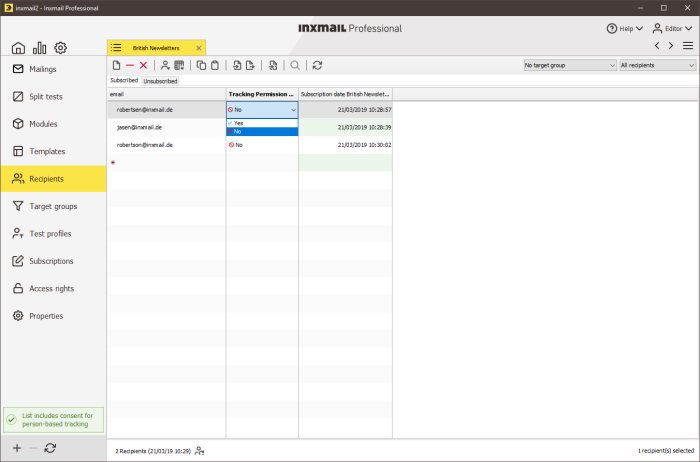Screen dimensions: 700x462
Task: Import recipients with the import file icon
Action: click(x=237, y=66)
